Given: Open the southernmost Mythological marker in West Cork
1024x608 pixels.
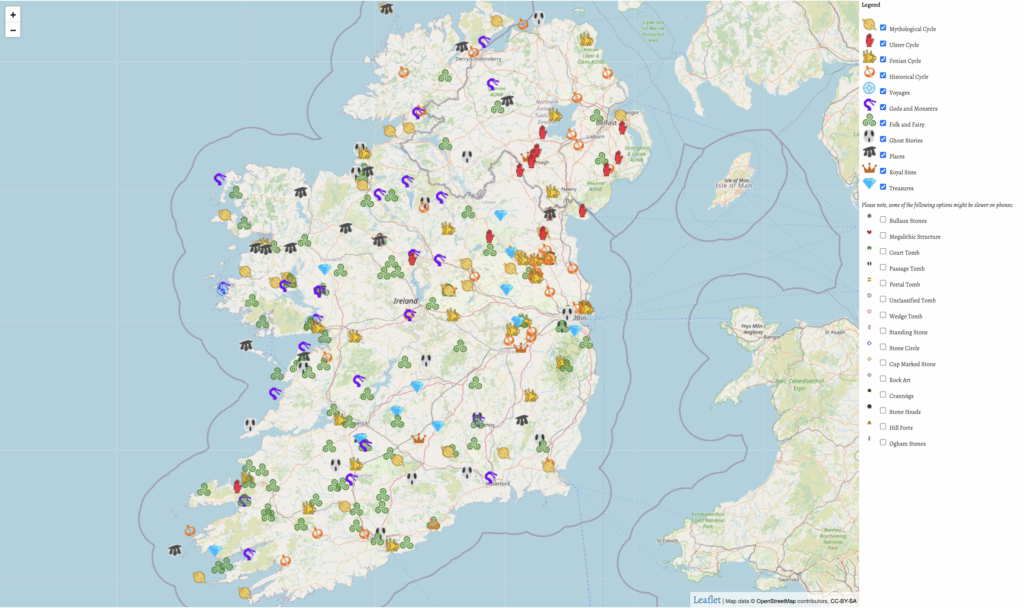Looking at the screenshot, I should 244,592.
